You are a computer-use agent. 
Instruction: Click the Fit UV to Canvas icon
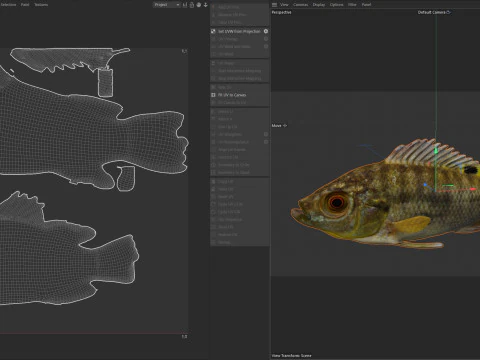point(213,95)
